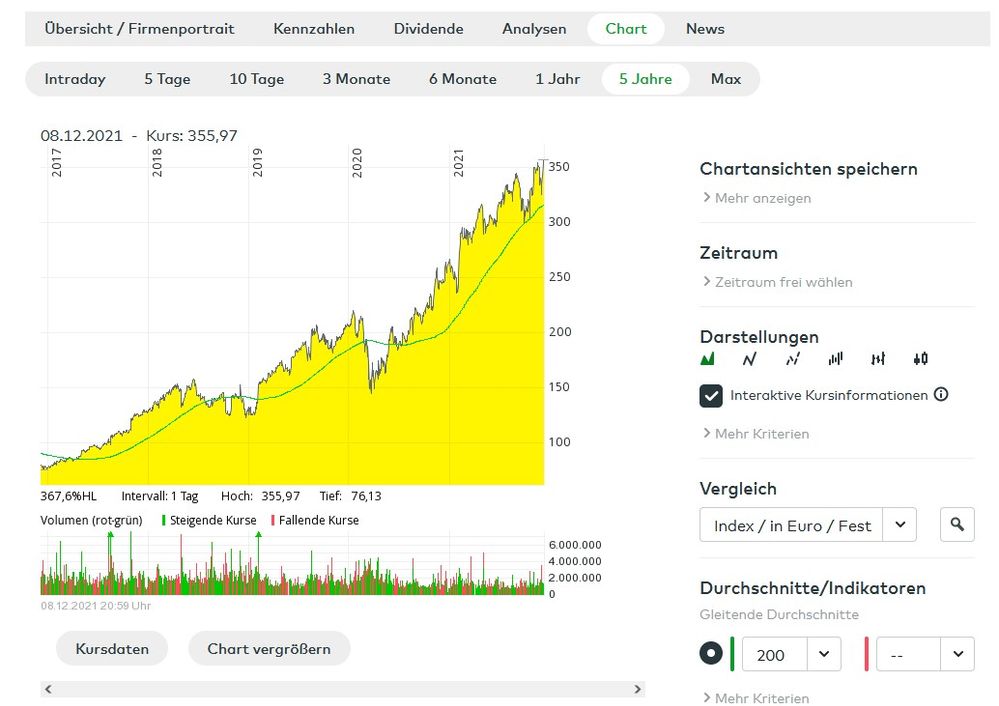Click the green color bar beside the 200 dropdown
The width and height of the screenshot is (999, 706).
tap(733, 654)
